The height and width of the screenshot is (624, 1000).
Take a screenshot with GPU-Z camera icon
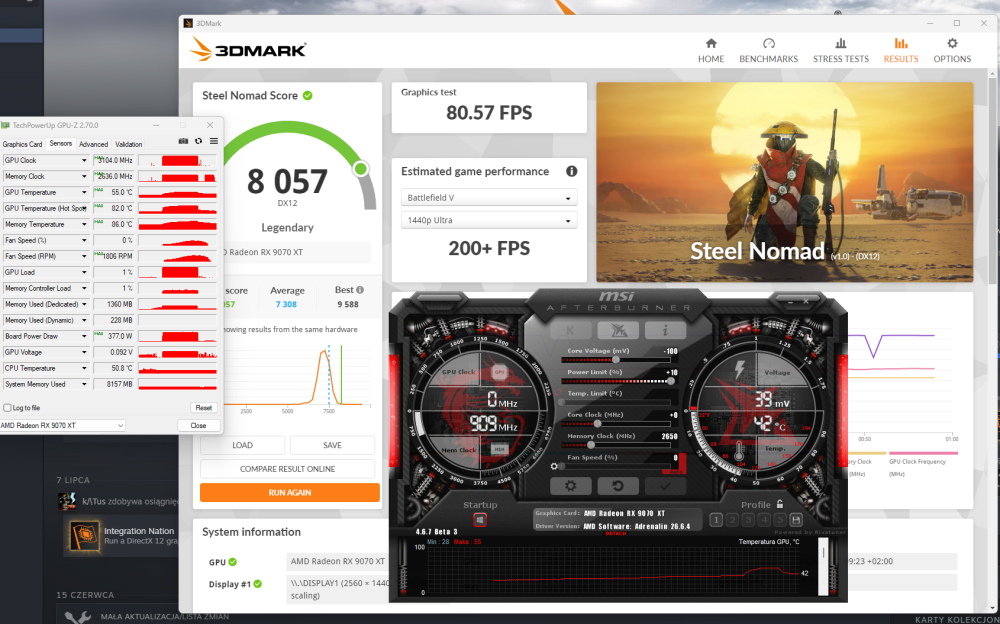click(x=183, y=141)
